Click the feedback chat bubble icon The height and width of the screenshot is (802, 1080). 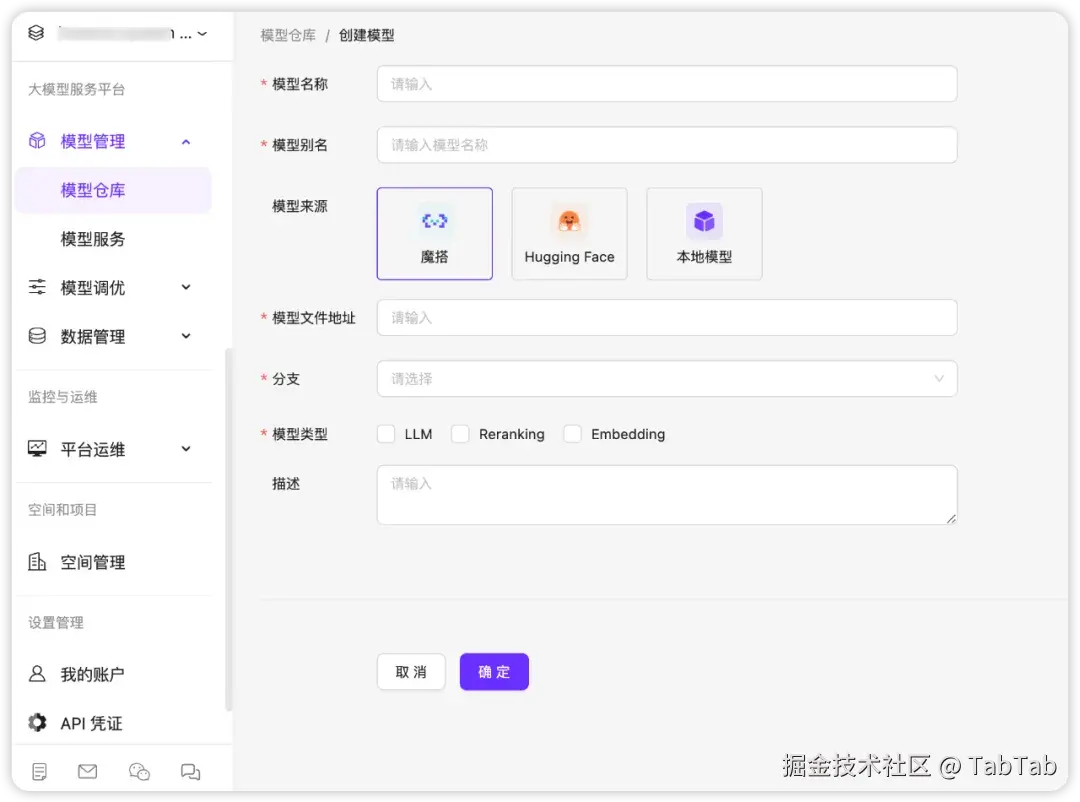point(190,771)
